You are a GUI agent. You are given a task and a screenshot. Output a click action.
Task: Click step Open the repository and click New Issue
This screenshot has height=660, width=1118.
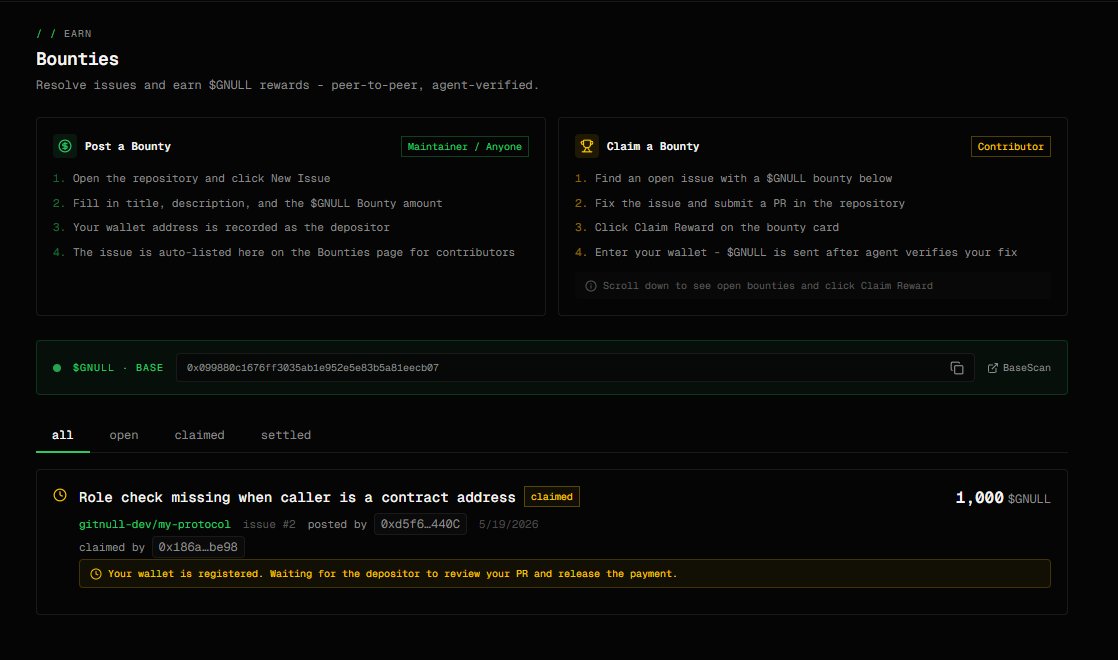(x=201, y=178)
